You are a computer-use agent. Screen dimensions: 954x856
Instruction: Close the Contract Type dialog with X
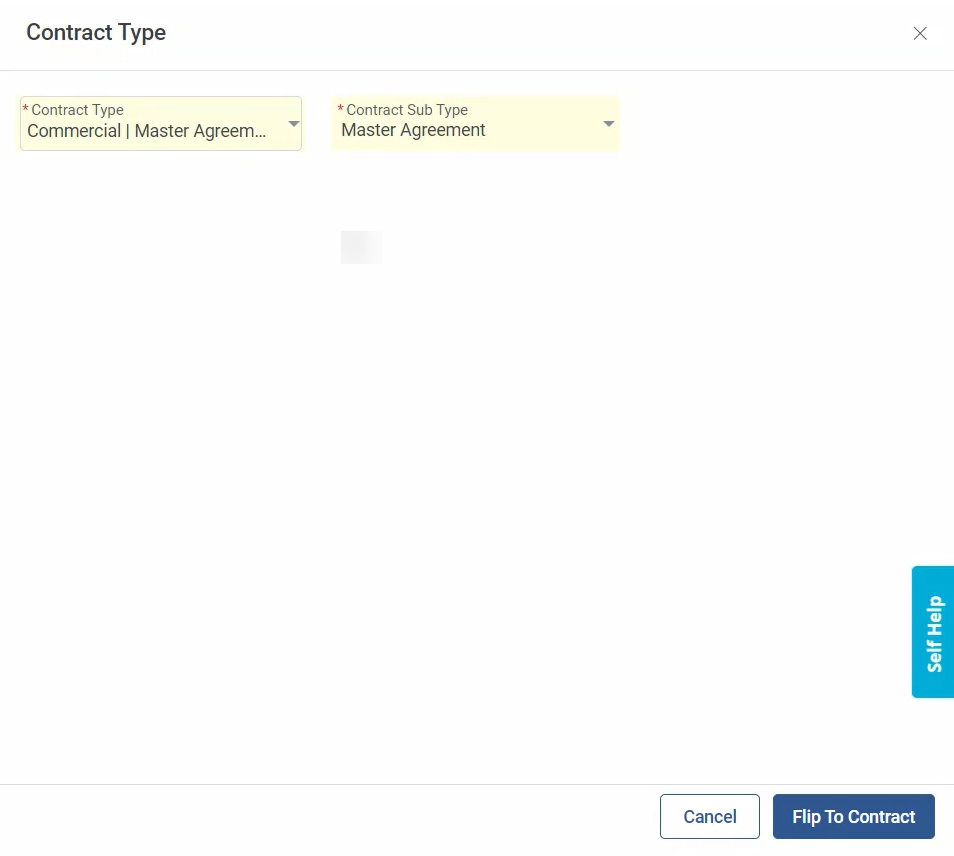pos(920,34)
